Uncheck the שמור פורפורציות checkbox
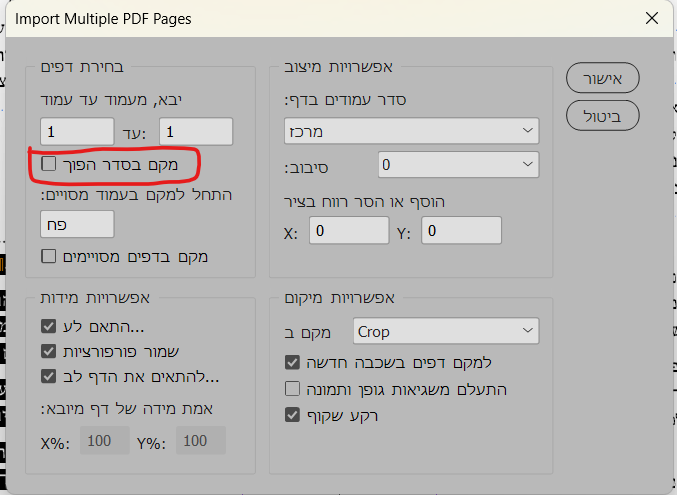Viewport: 677px width, 495px height. tap(49, 351)
